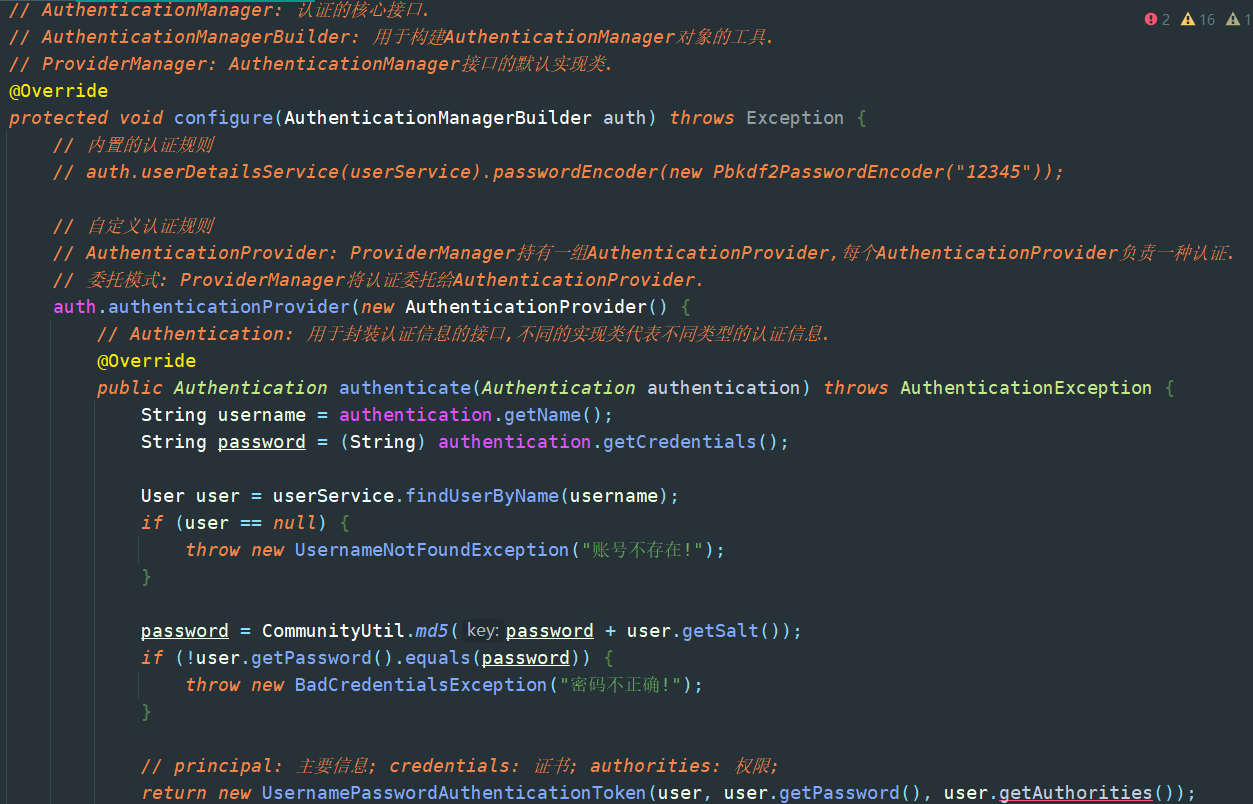
Task: Click the comment starting with '// 委托模式'
Action: 379,280
